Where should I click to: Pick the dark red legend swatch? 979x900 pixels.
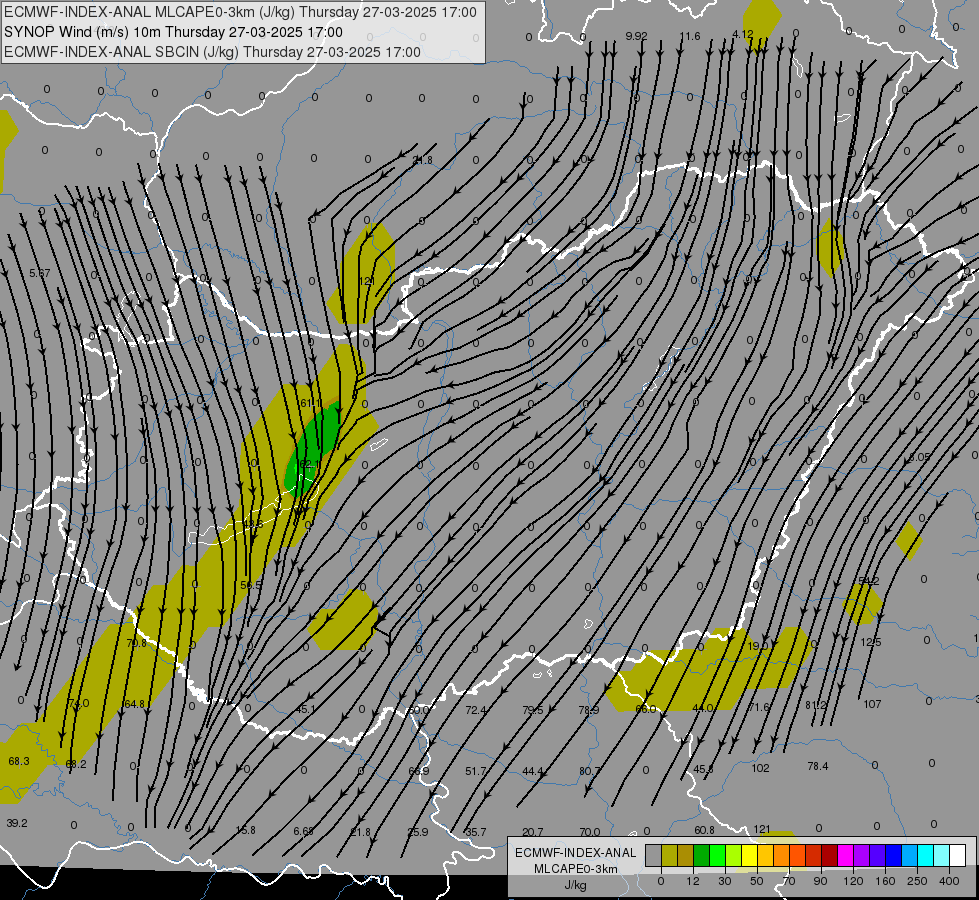click(829, 855)
